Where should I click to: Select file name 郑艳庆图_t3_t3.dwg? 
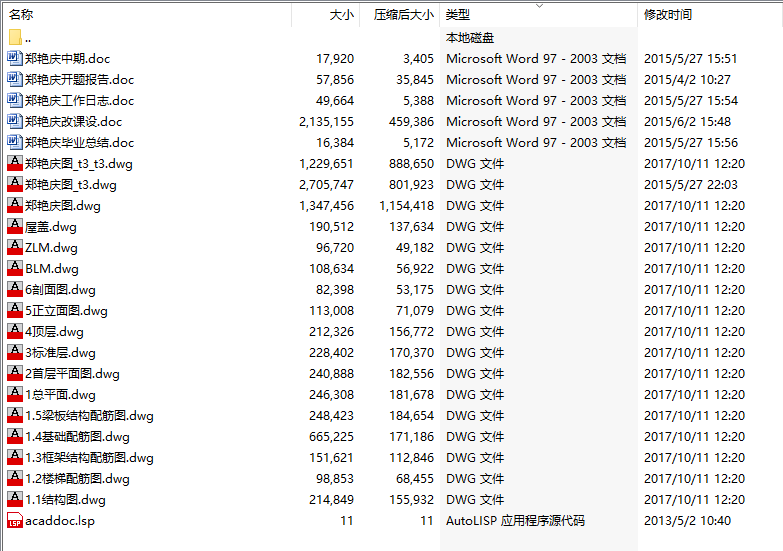(79, 164)
